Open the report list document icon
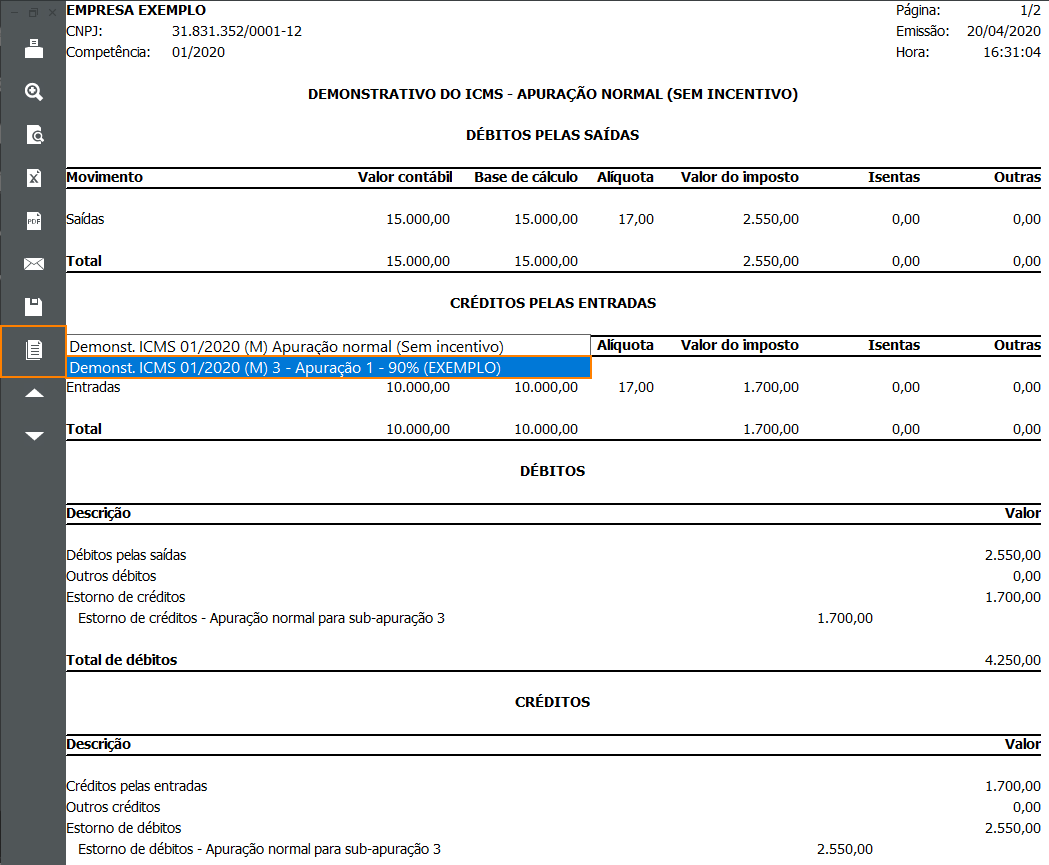The image size is (1049, 865). click(x=33, y=350)
